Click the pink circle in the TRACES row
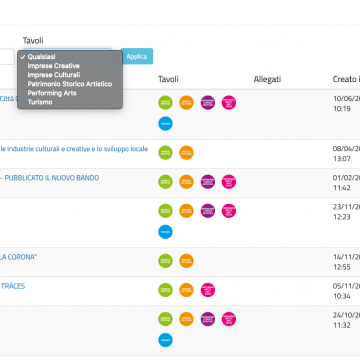Viewport: 360px width, 360px height. tap(208, 290)
